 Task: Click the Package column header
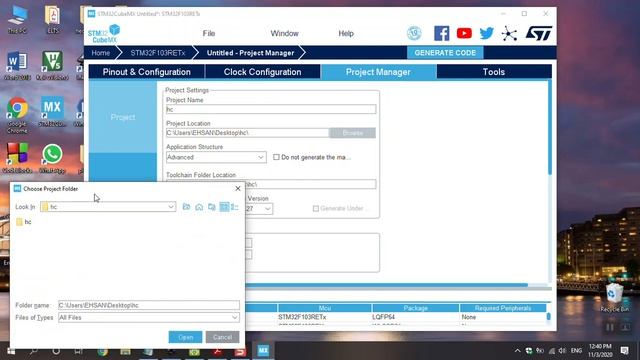tap(416, 308)
